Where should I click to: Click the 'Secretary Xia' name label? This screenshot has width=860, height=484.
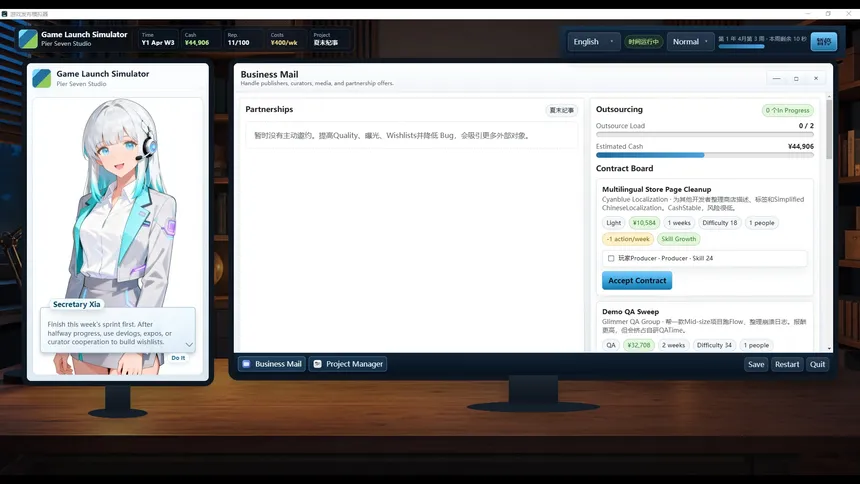[x=77, y=304]
